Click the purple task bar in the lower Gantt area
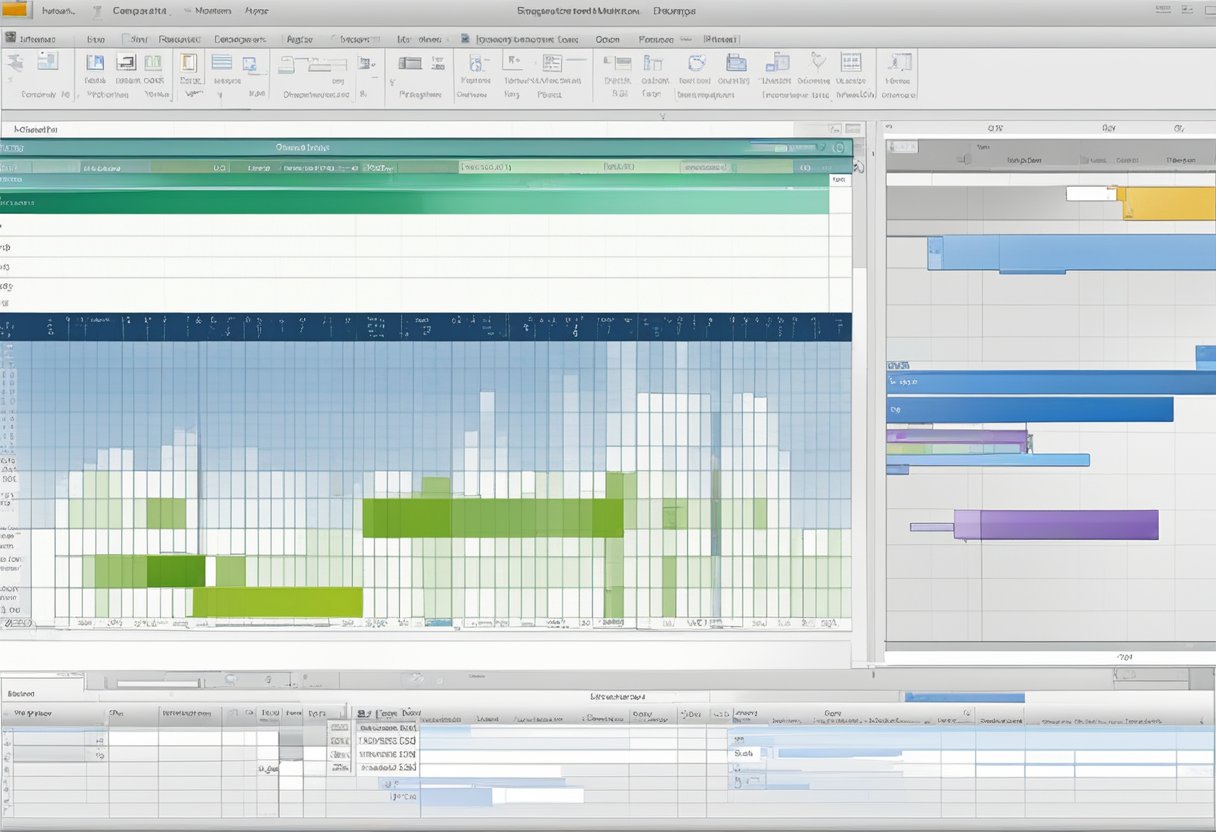1216x832 pixels. [x=1055, y=524]
